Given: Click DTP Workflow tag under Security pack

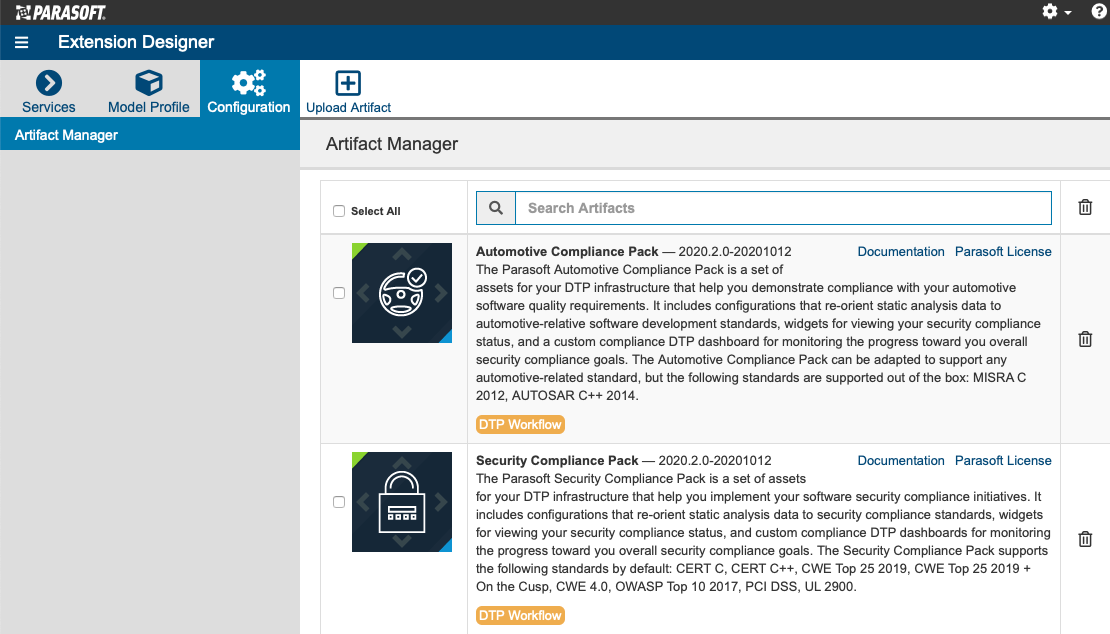Looking at the screenshot, I should [x=520, y=616].
